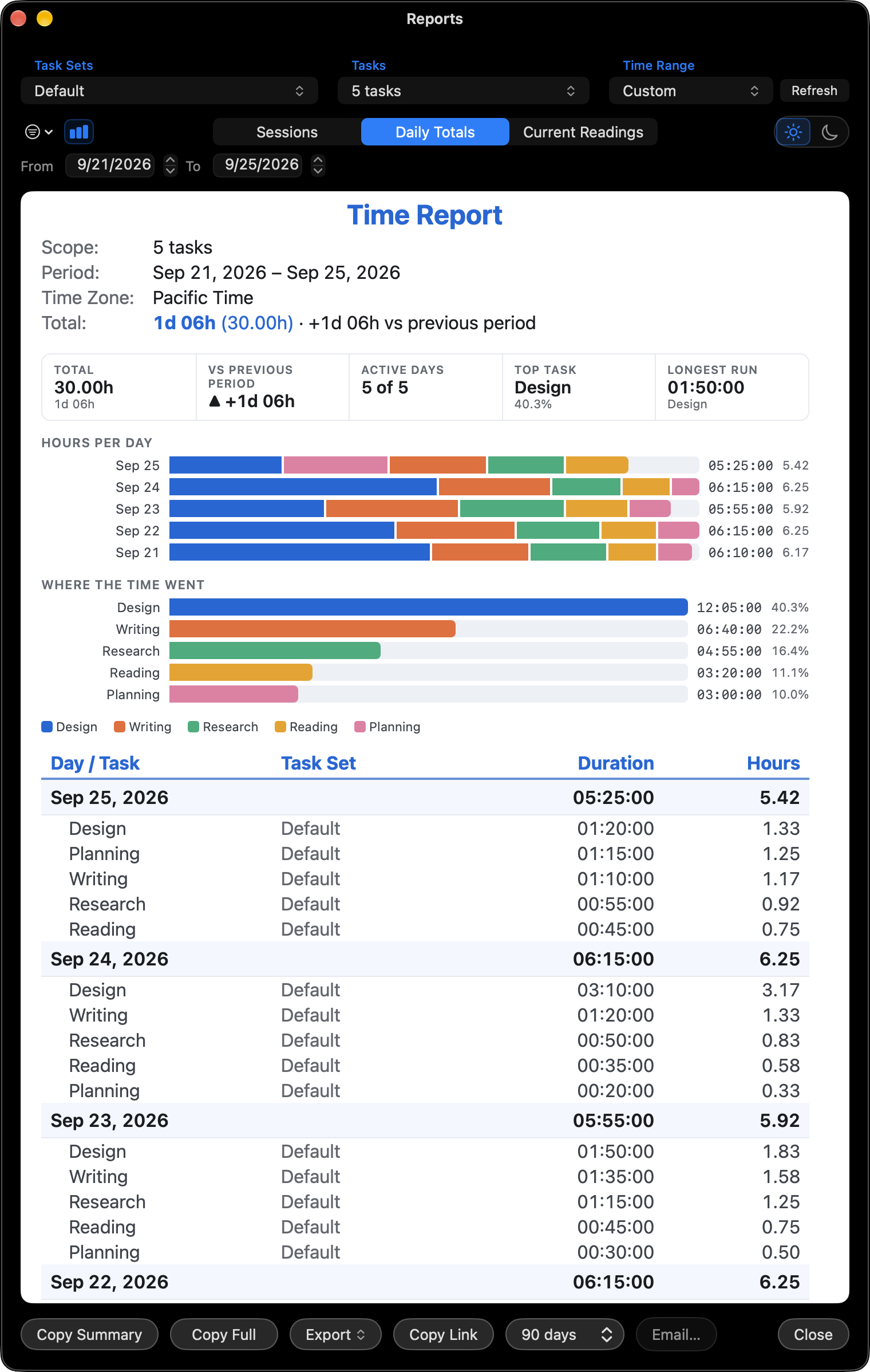Click the From date stepper arrows
The height and width of the screenshot is (1372, 870).
click(170, 165)
